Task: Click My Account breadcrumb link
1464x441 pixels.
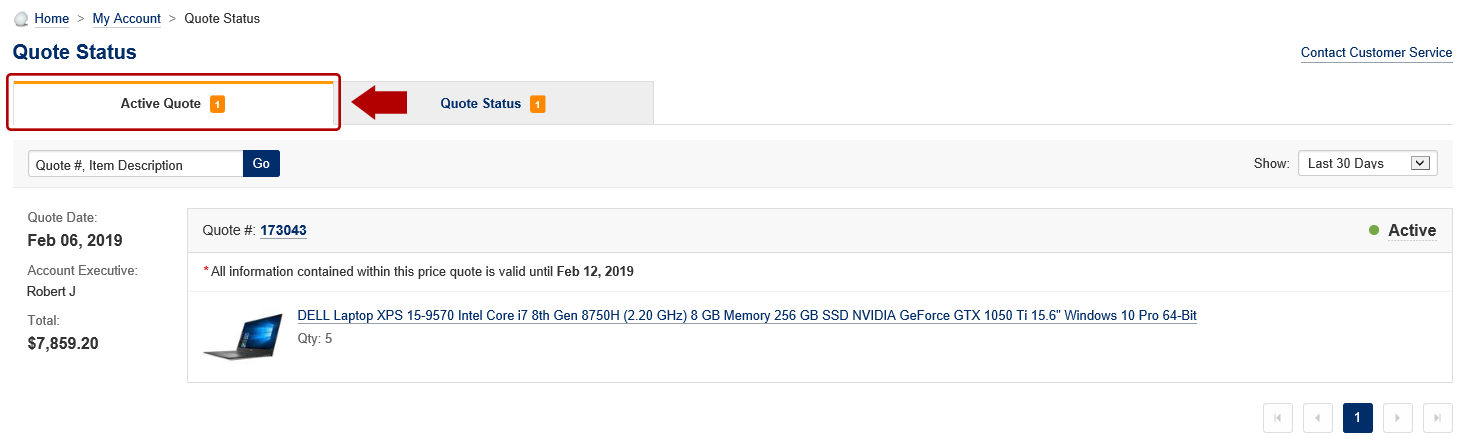Action: [127, 19]
